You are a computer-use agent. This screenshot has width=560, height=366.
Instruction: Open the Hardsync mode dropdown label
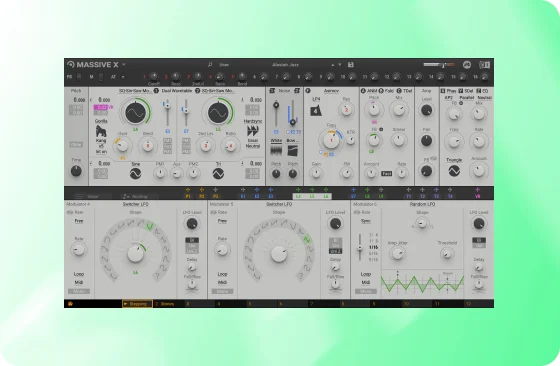[x=253, y=121]
